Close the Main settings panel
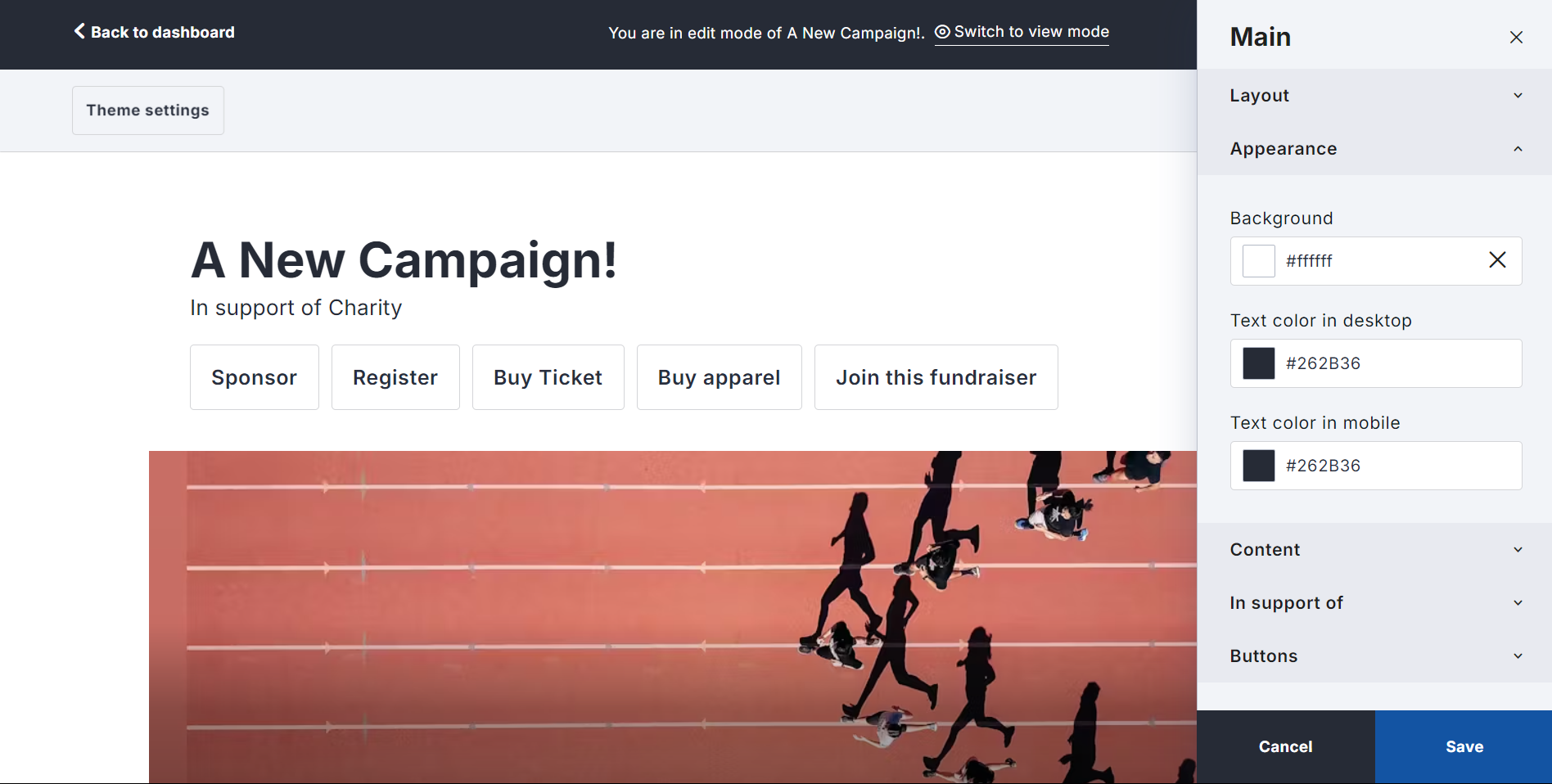The image size is (1552, 784). 1516,38
